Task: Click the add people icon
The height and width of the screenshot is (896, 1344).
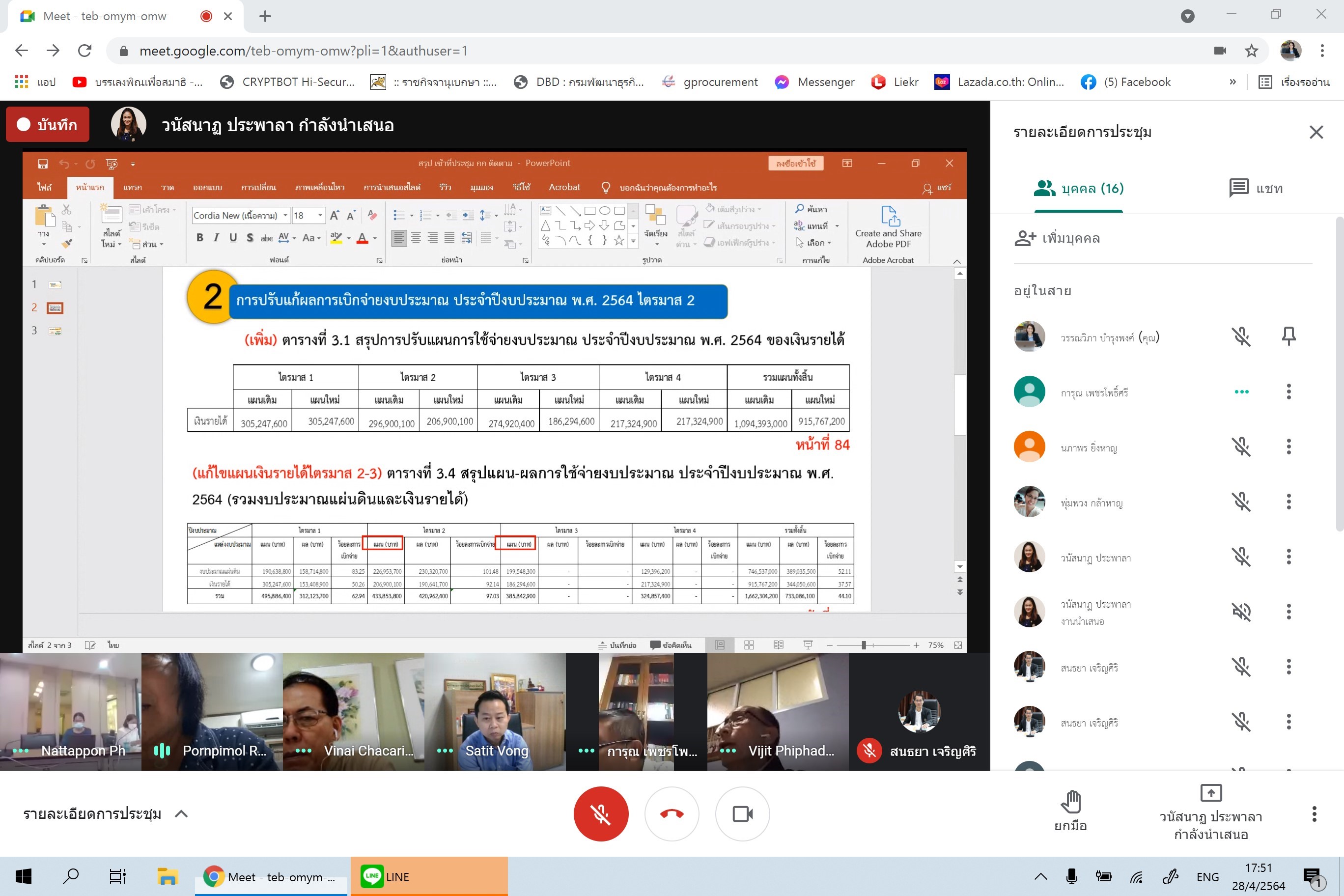Action: click(x=1025, y=238)
